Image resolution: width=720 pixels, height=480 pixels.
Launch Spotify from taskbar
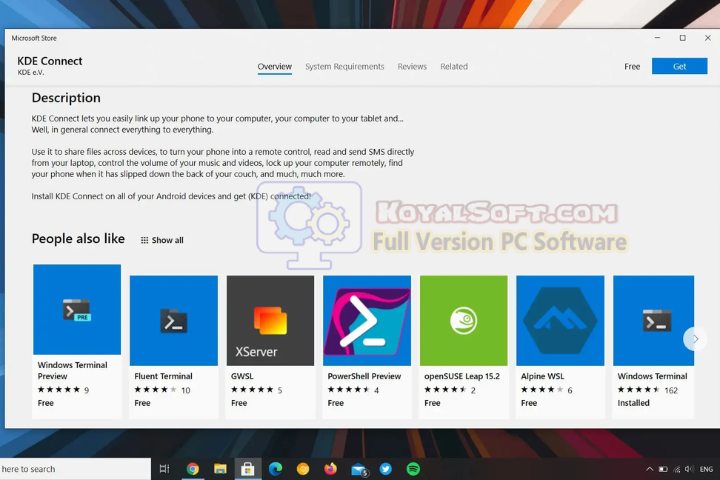point(413,469)
